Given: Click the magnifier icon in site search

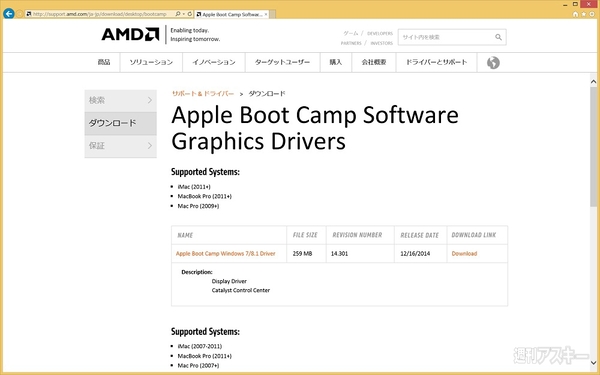Looking at the screenshot, I should pos(498,37).
